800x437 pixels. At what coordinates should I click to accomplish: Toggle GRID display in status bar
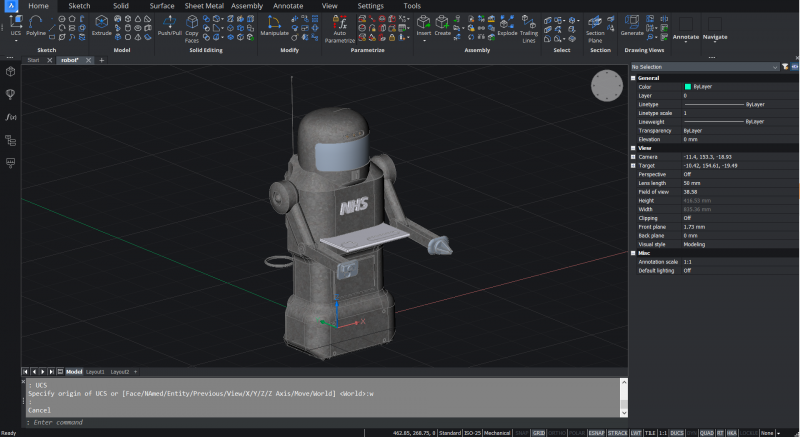coord(538,433)
